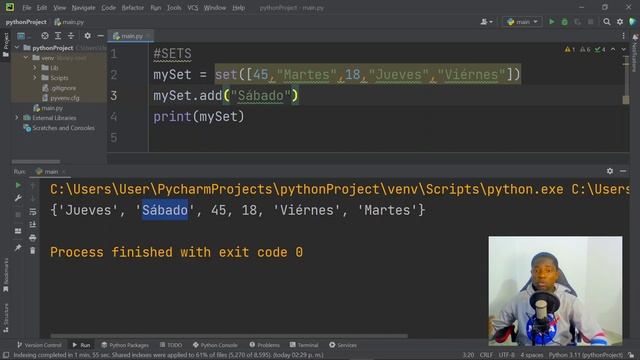Open the Python Packages tool window
The image size is (640, 360).
point(125,345)
